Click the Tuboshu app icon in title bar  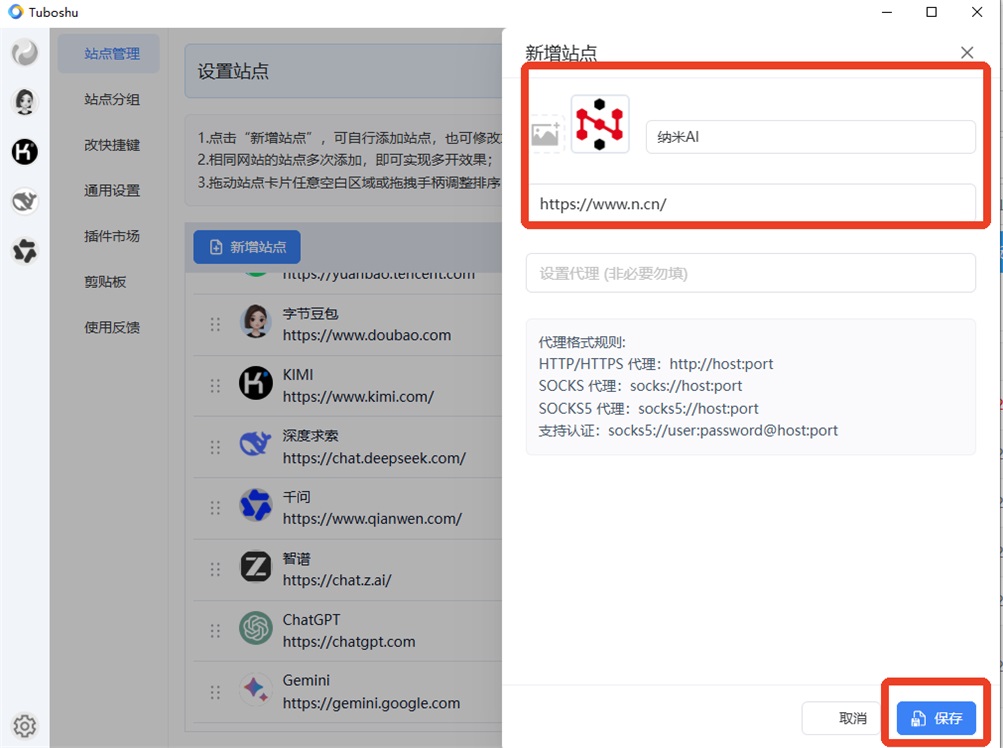coord(15,12)
